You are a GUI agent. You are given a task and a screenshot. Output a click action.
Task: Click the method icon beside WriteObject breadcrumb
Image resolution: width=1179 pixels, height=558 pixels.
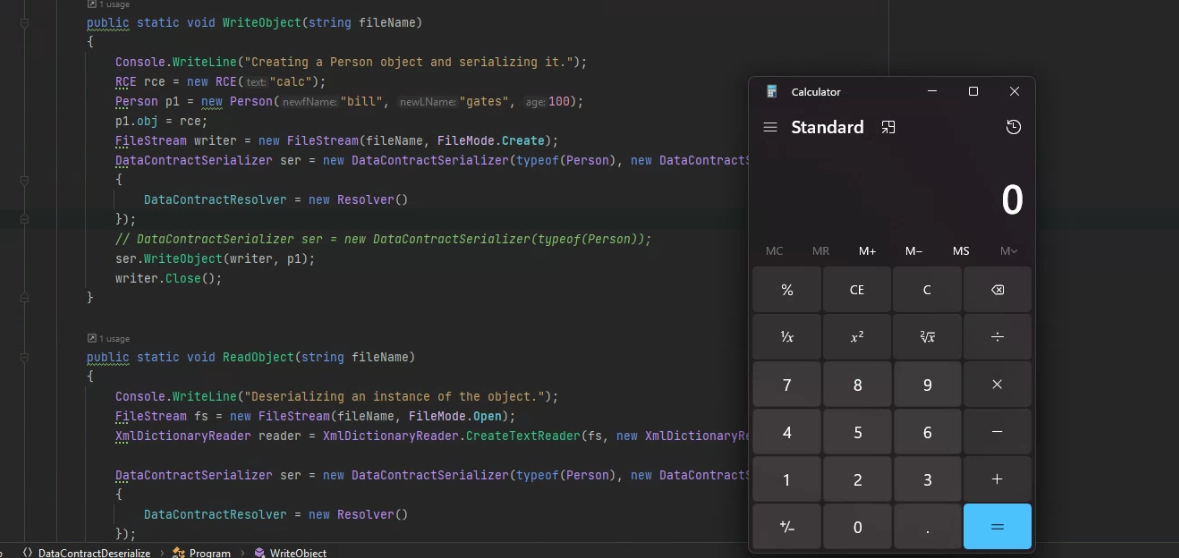coord(259,553)
